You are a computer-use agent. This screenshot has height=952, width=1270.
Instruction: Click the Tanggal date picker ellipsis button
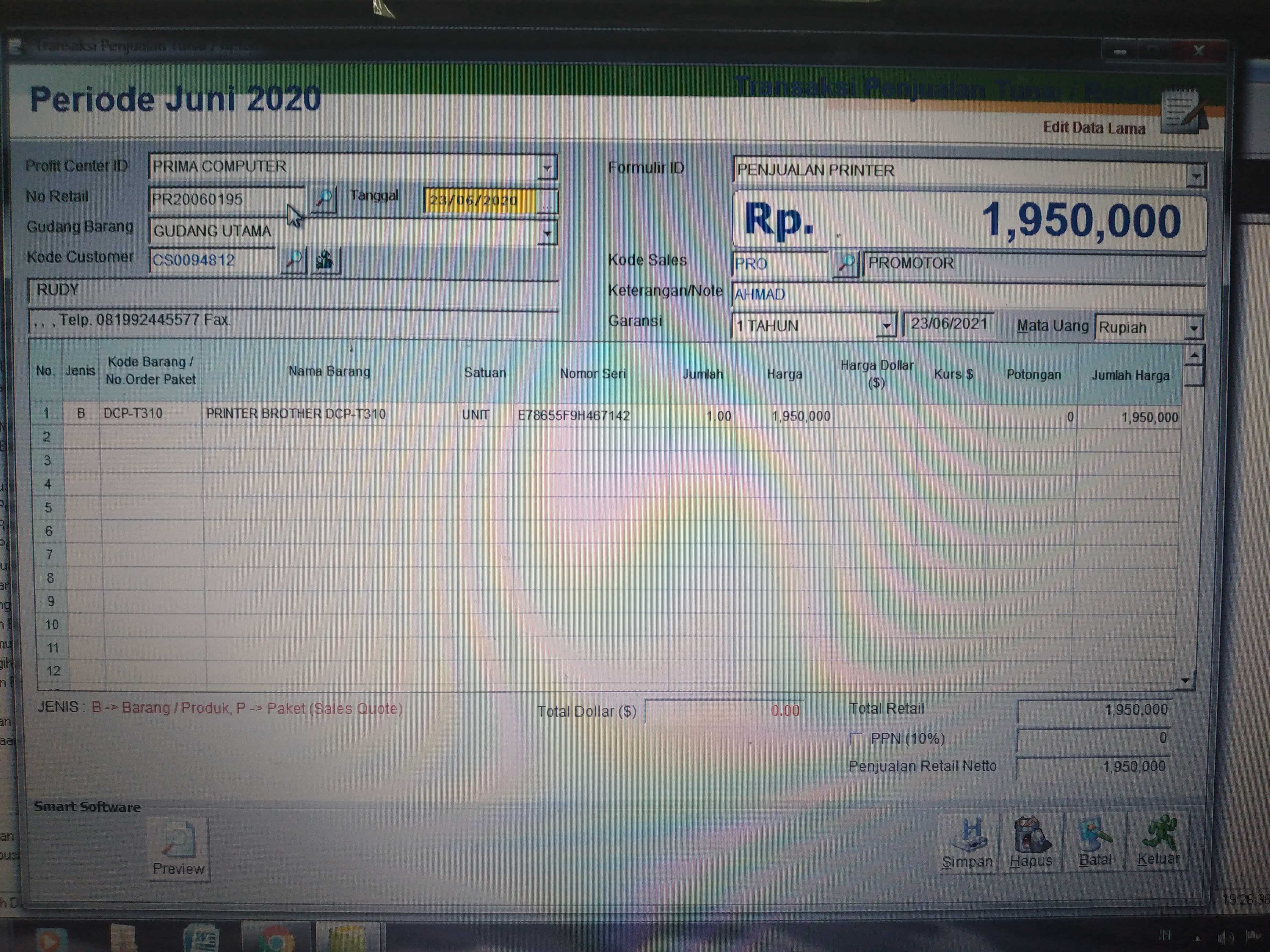point(547,201)
